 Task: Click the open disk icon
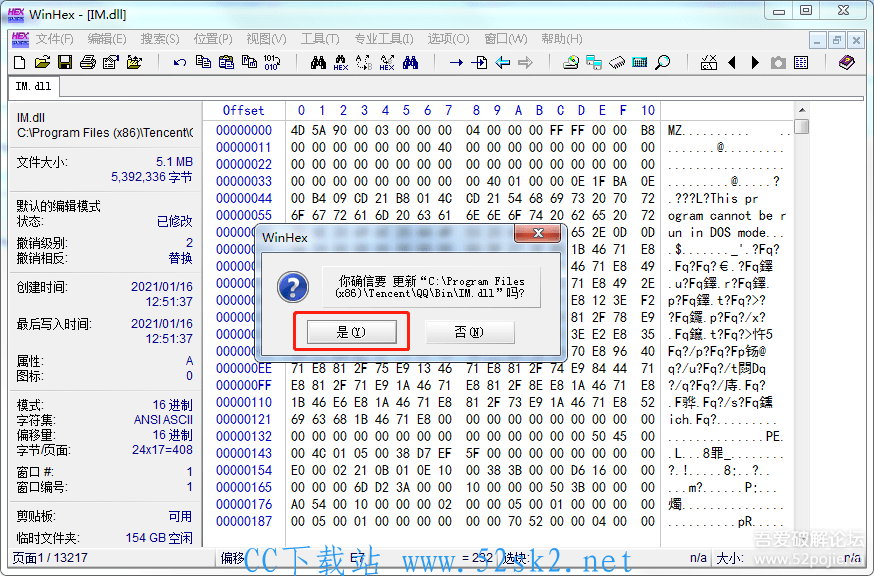[x=571, y=62]
